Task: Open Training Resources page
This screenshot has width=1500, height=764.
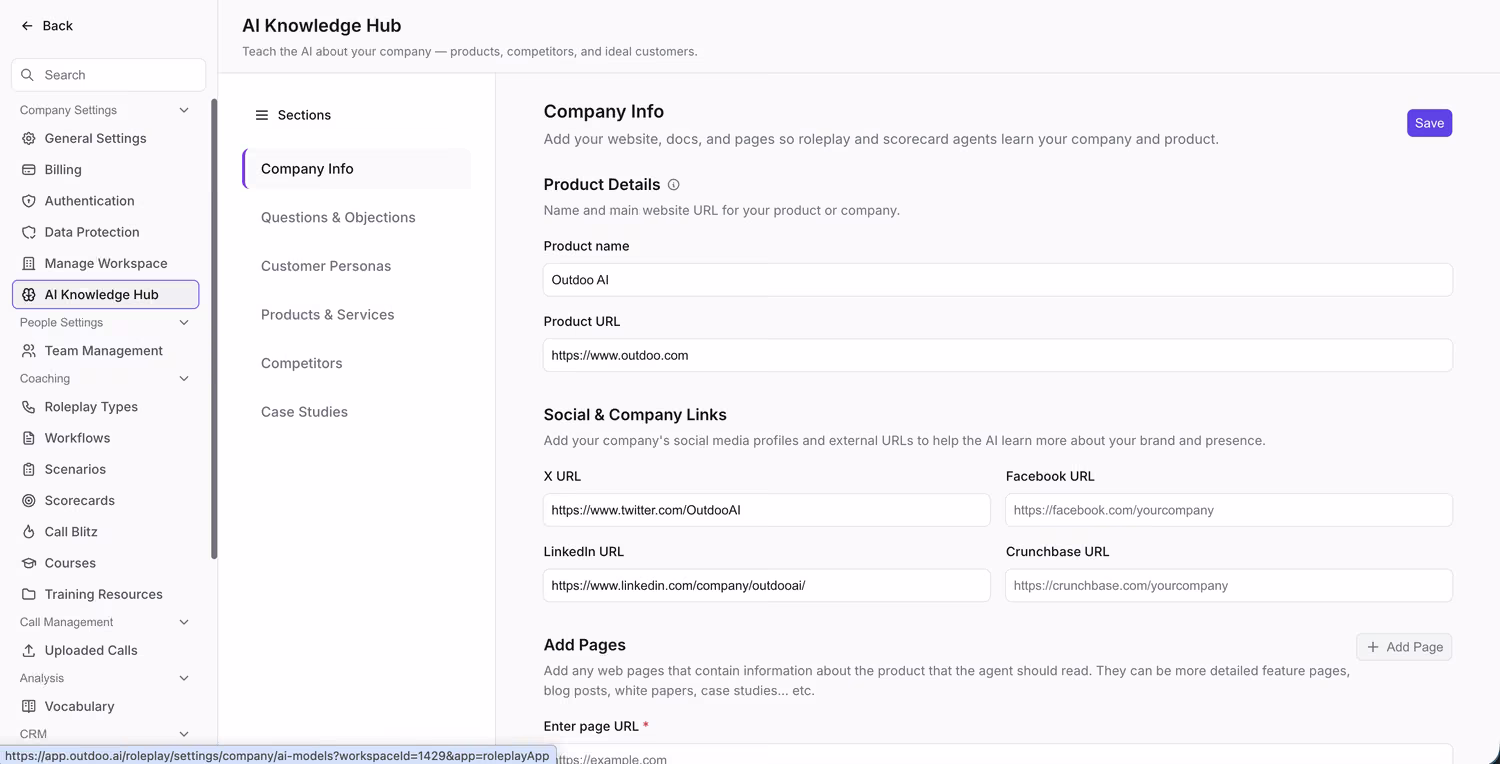Action: pyautogui.click(x=106, y=594)
